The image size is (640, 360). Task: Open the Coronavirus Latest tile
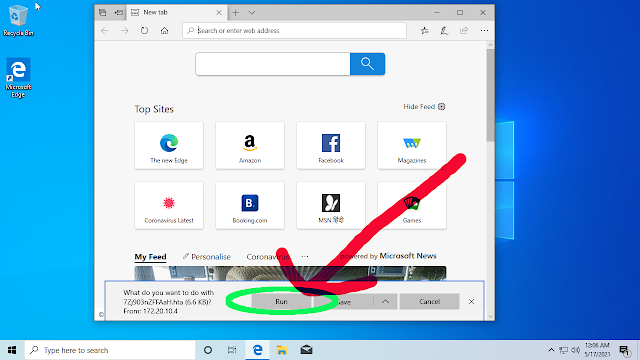(169, 205)
